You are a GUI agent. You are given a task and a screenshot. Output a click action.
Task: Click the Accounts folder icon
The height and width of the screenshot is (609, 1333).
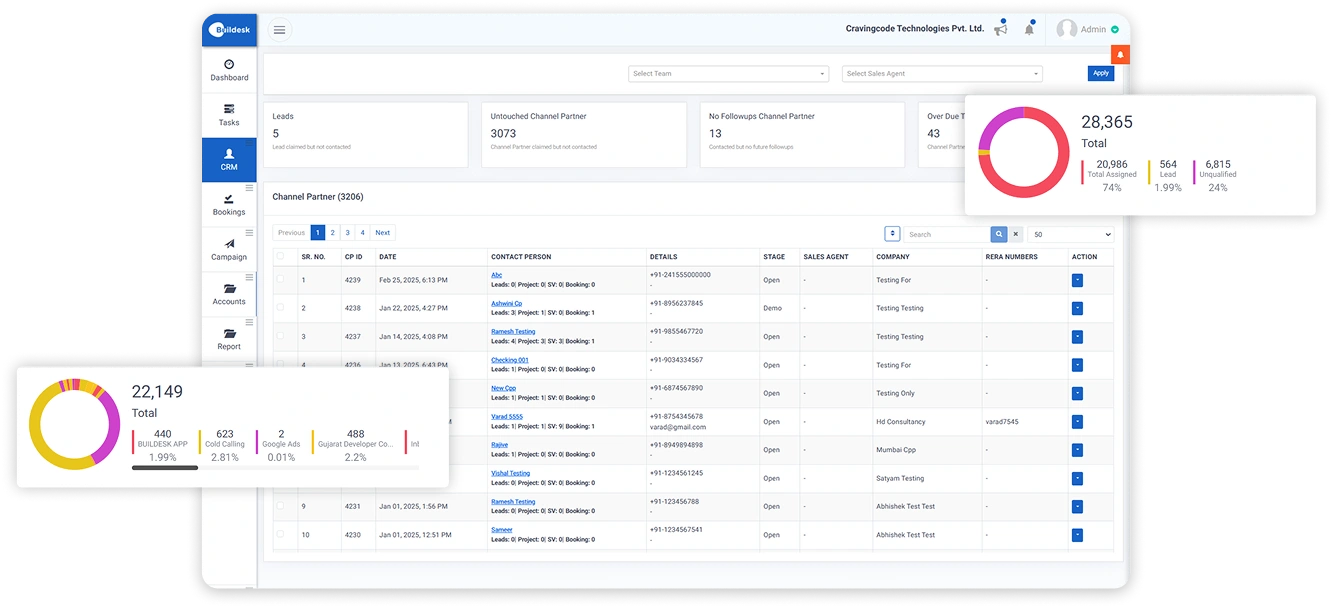point(229,288)
